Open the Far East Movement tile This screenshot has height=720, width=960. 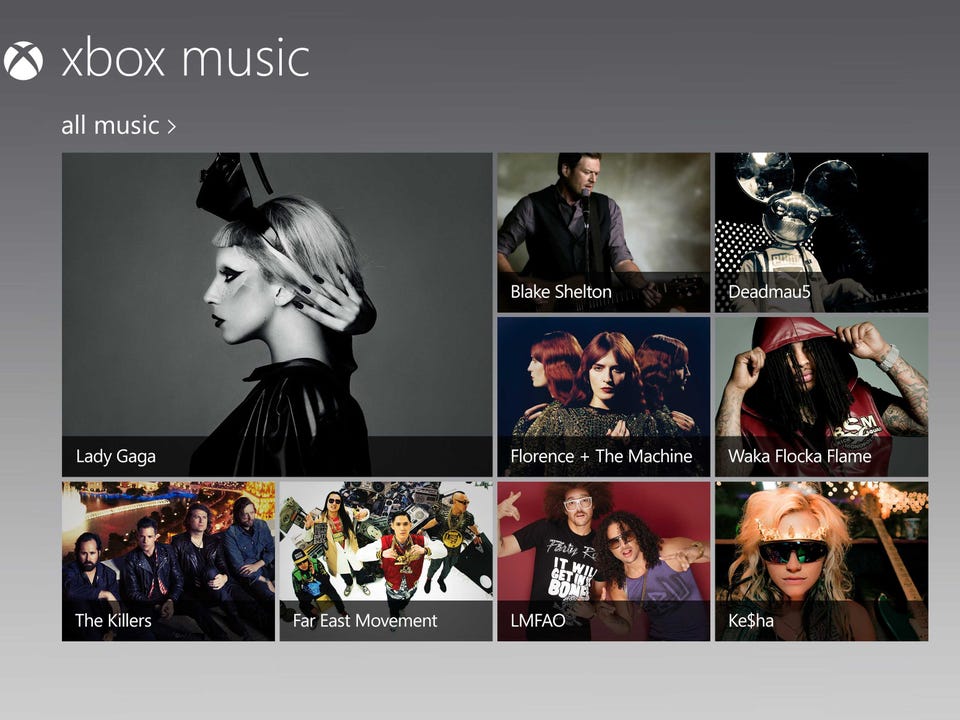click(x=386, y=561)
